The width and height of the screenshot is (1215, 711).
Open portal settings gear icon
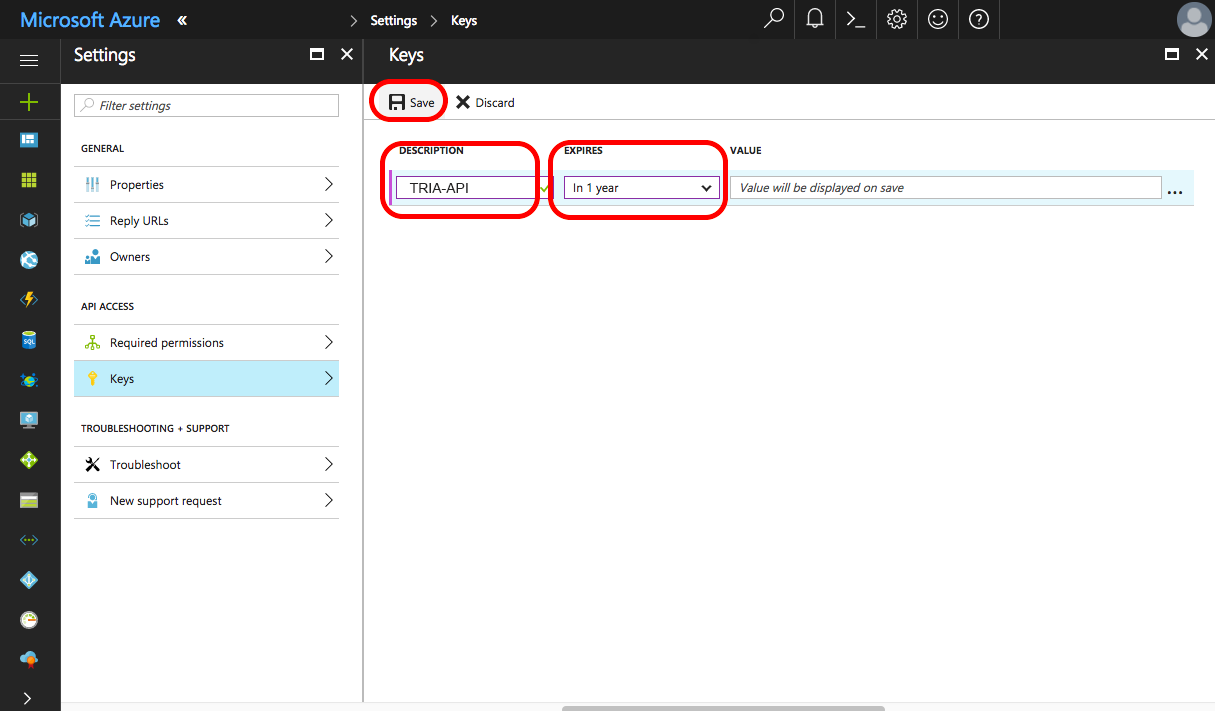click(x=897, y=19)
